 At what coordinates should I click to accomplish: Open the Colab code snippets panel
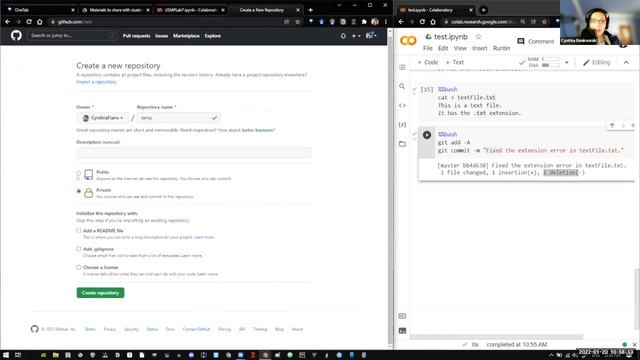pyautogui.click(x=402, y=105)
